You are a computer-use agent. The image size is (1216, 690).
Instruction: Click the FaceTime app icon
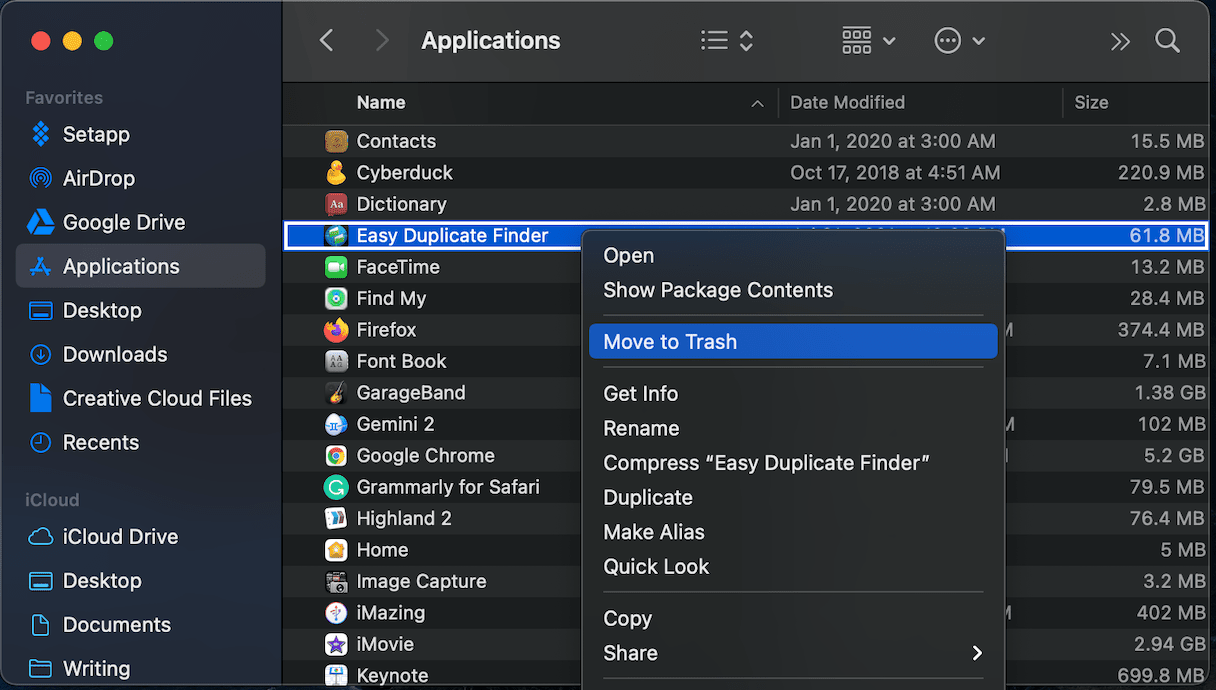click(336, 267)
